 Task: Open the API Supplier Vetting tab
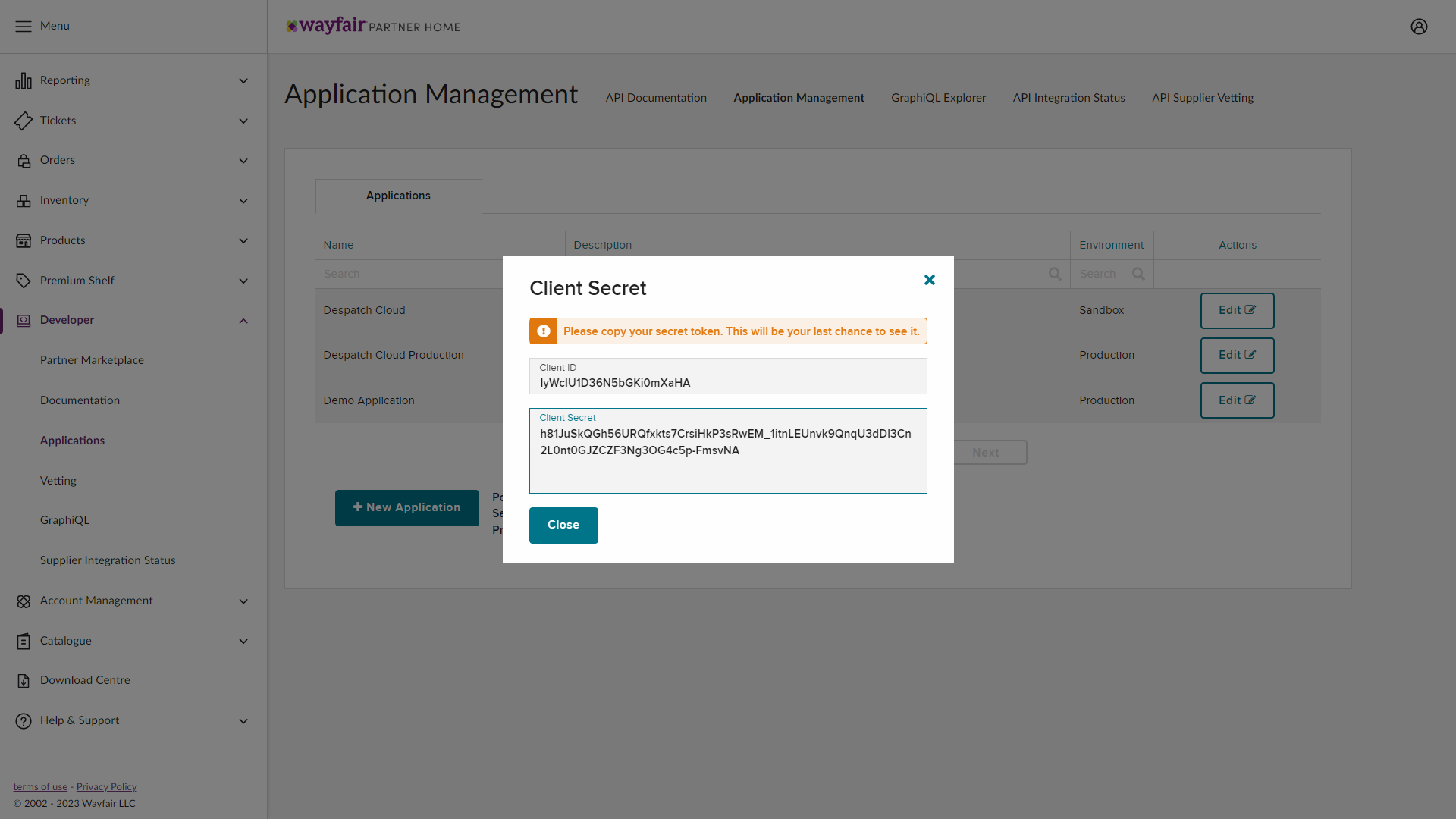coord(1202,98)
